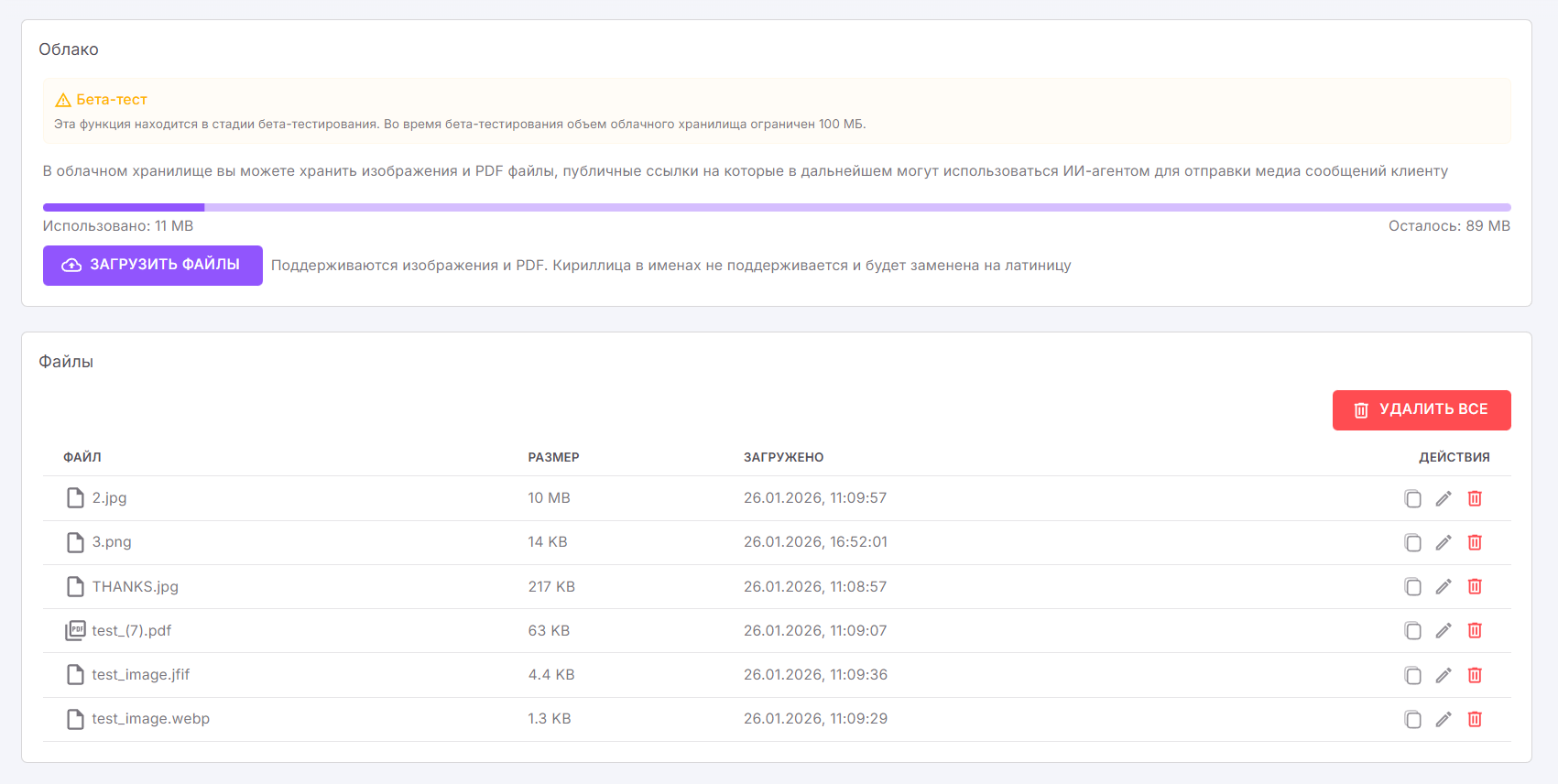Click pencil icon for test_image.jfif
The image size is (1558, 784).
point(1444,675)
